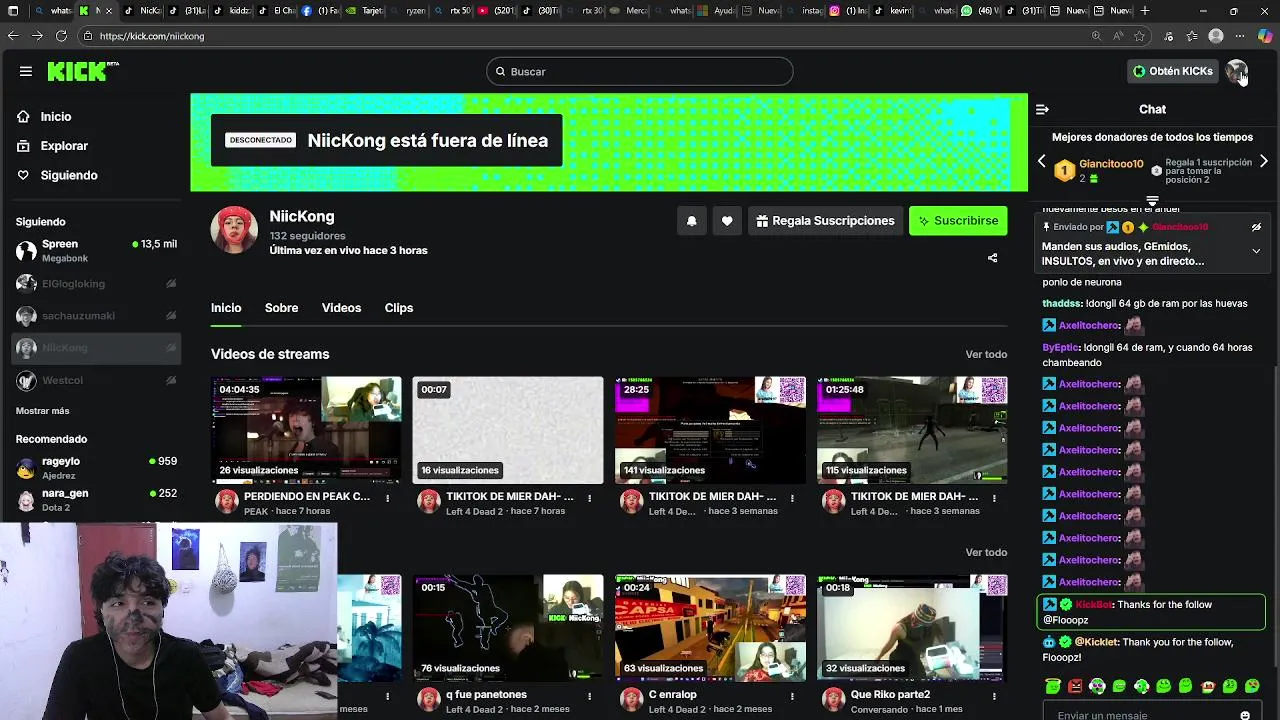Switch to the Sobre tab
The image size is (1280, 720).
point(281,308)
